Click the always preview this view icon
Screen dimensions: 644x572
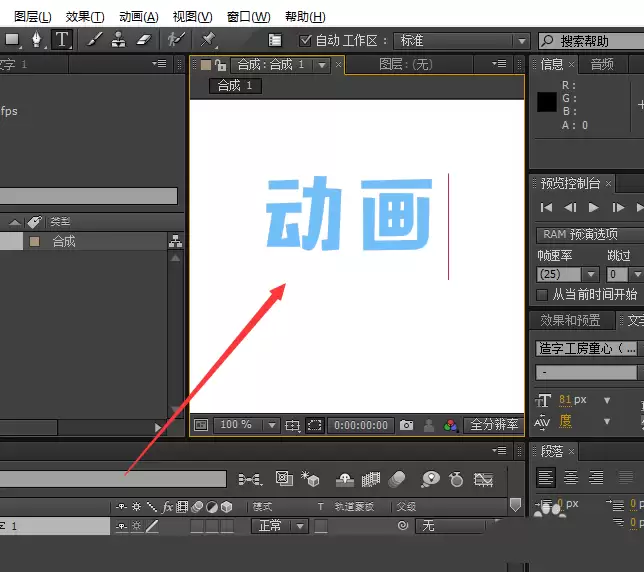pyautogui.click(x=201, y=425)
